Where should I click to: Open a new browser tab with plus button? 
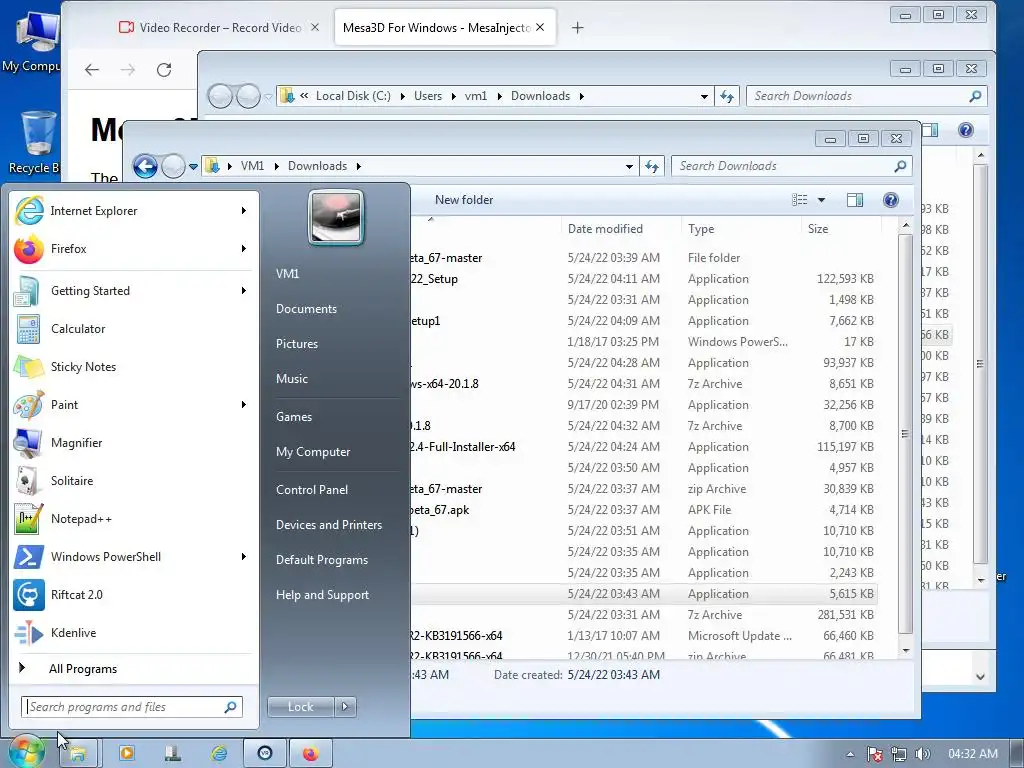coord(577,27)
